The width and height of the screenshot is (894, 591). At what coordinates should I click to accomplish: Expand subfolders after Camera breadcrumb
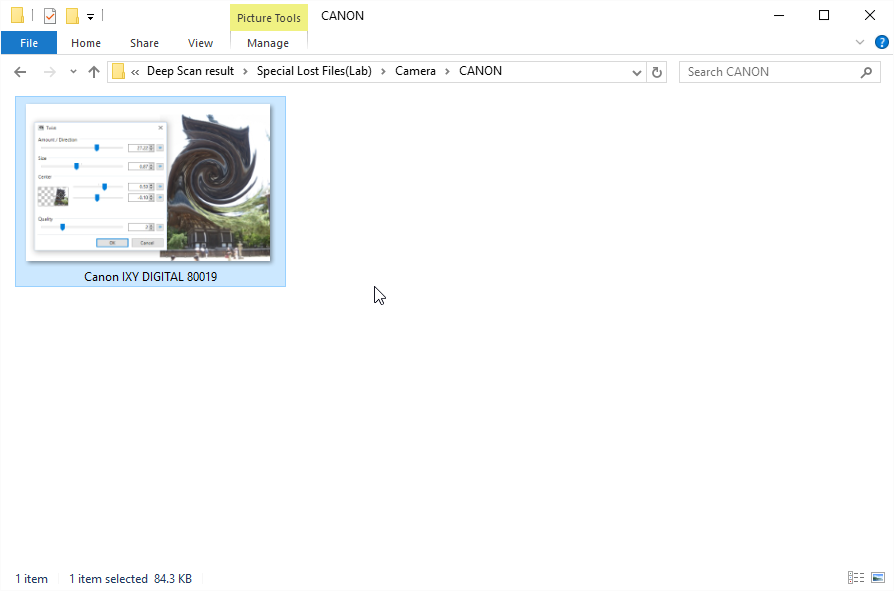pyautogui.click(x=447, y=72)
